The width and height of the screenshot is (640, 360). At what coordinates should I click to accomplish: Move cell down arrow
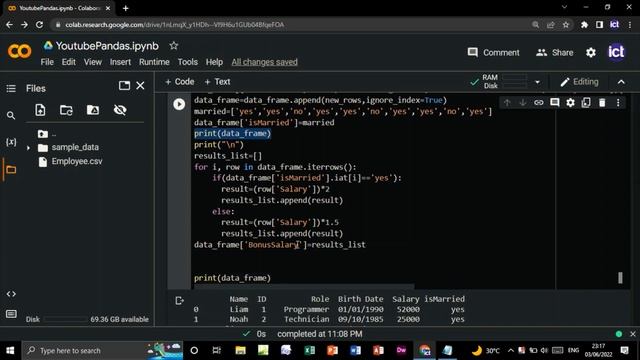523,102
